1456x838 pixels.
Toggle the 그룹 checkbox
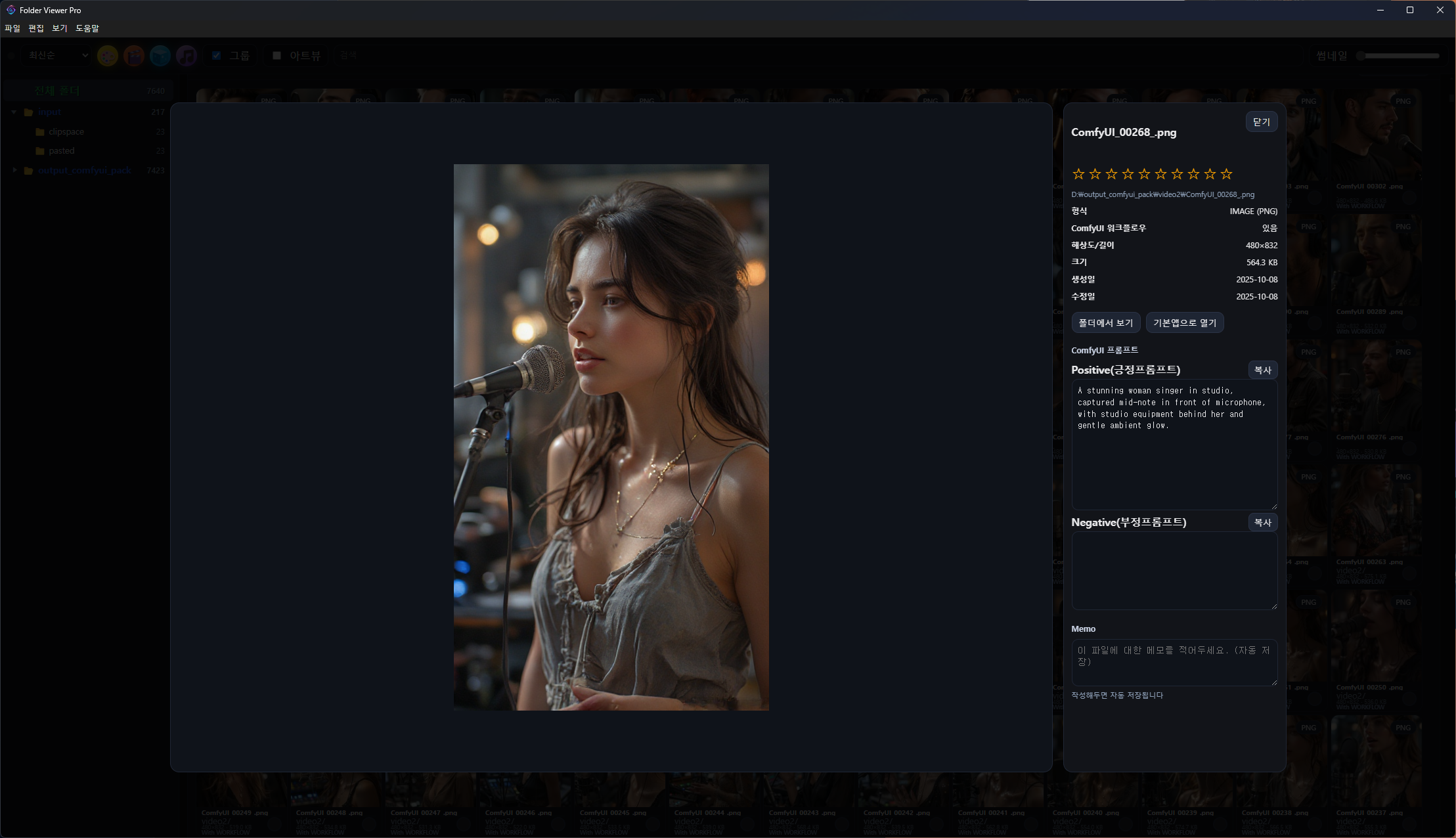(216, 56)
